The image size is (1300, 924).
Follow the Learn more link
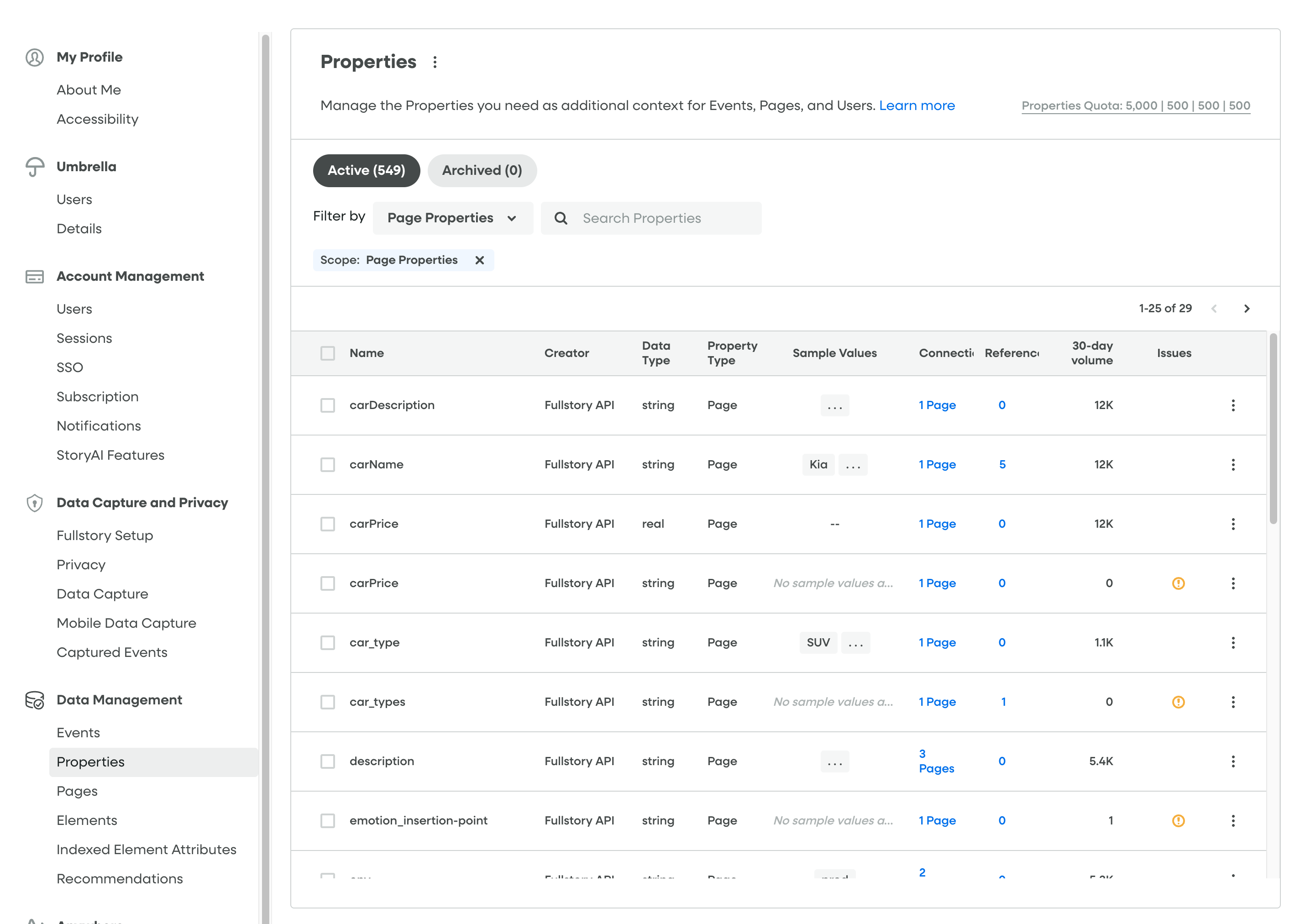tap(917, 106)
